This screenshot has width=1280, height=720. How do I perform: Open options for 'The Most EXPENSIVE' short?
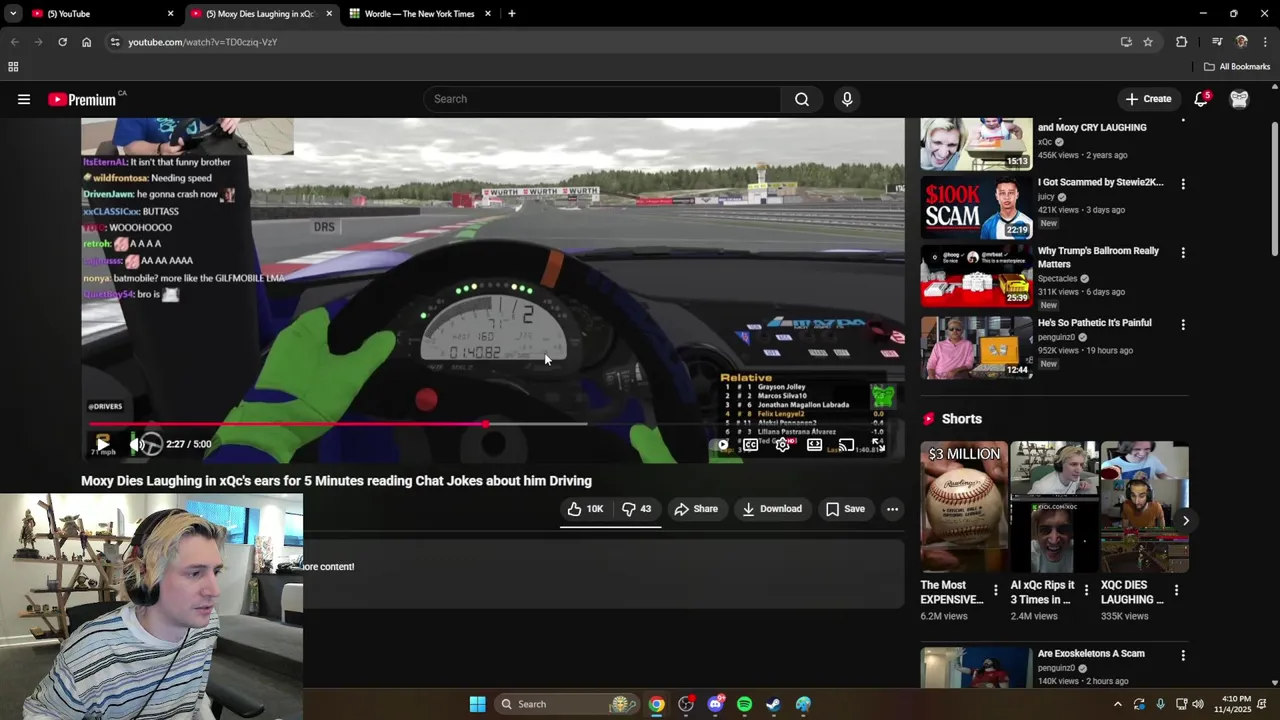(x=995, y=591)
